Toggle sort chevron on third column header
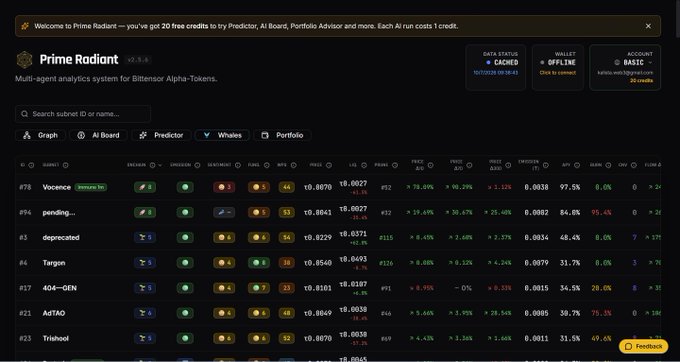The height and width of the screenshot is (362, 680). click(x=160, y=165)
